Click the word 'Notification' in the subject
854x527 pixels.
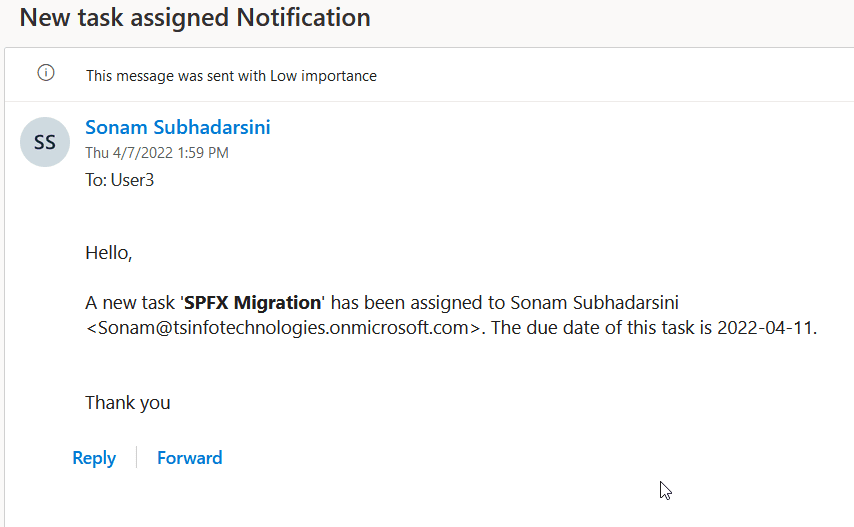pyautogui.click(x=303, y=17)
